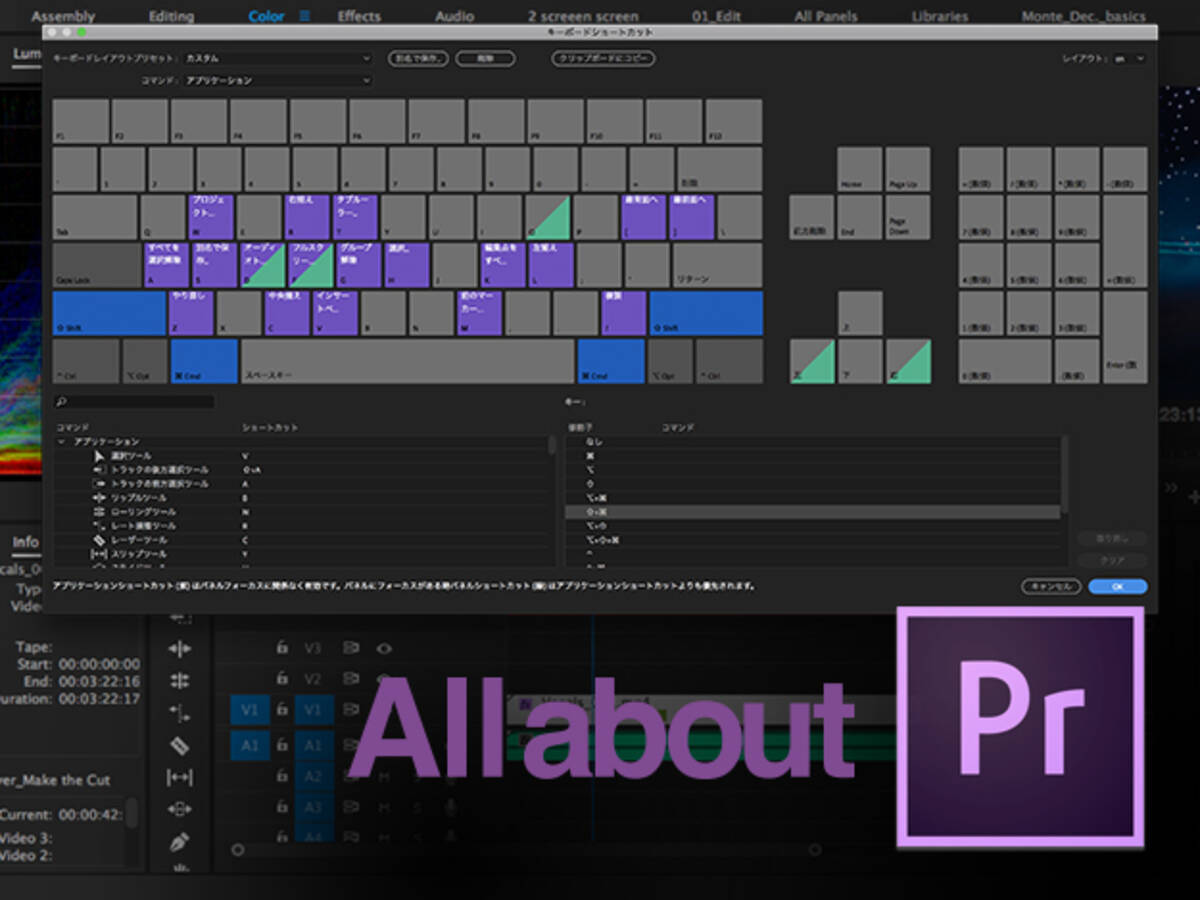Collapse the アプリケーション group in the command list
1200x900 pixels.
[61, 439]
